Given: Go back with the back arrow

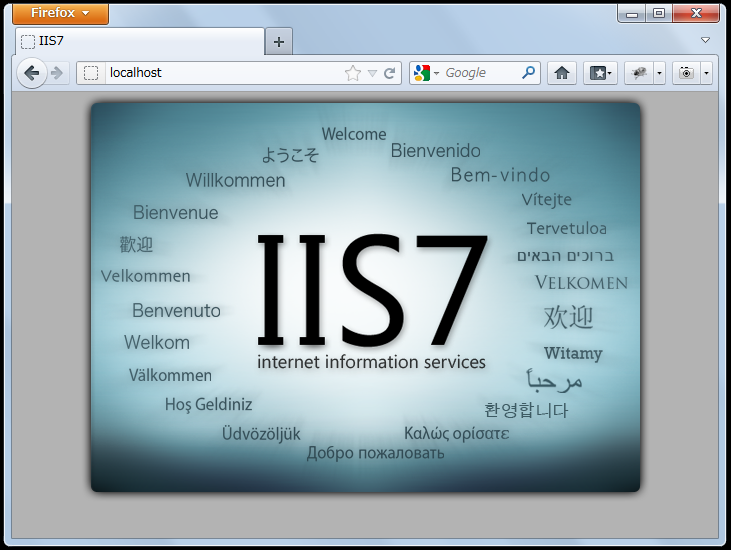Looking at the screenshot, I should click(x=32, y=73).
